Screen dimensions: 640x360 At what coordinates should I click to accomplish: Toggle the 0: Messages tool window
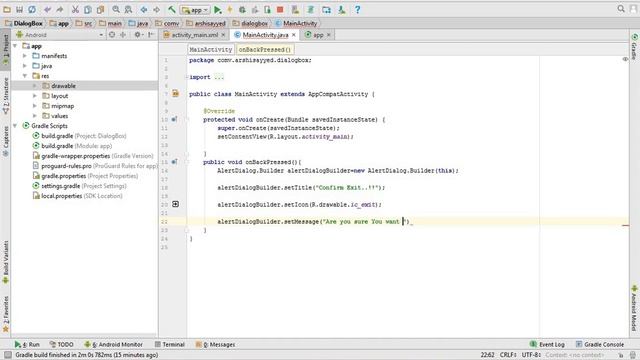[215, 344]
